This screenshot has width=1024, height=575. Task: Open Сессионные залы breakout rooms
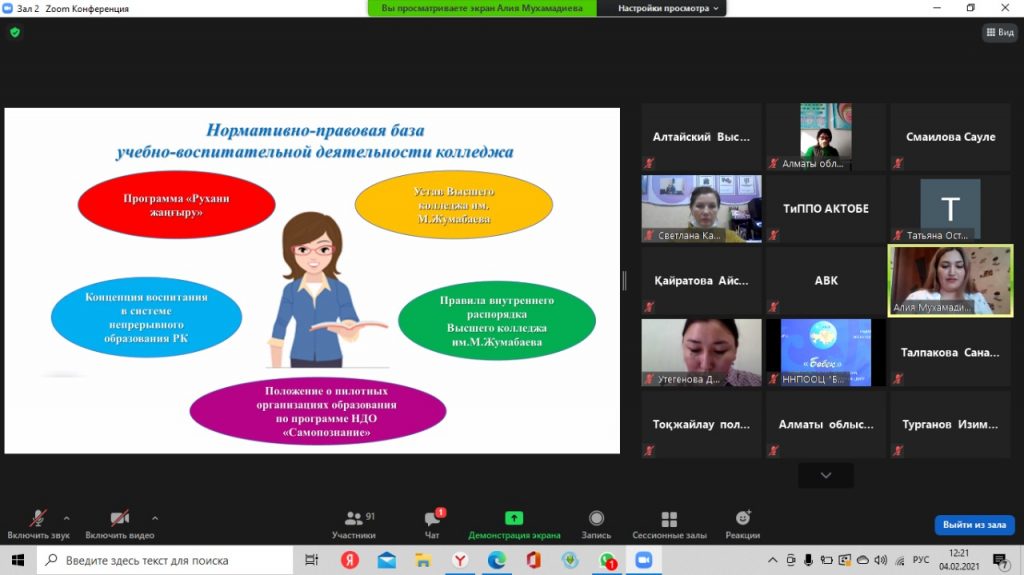click(669, 520)
